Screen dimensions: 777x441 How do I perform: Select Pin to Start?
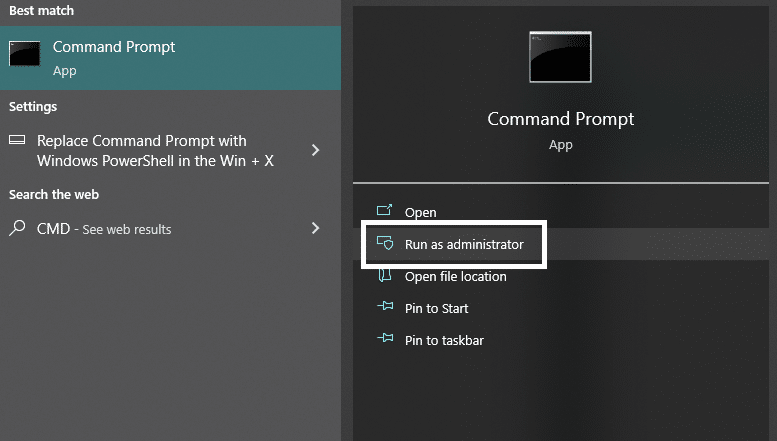(436, 308)
